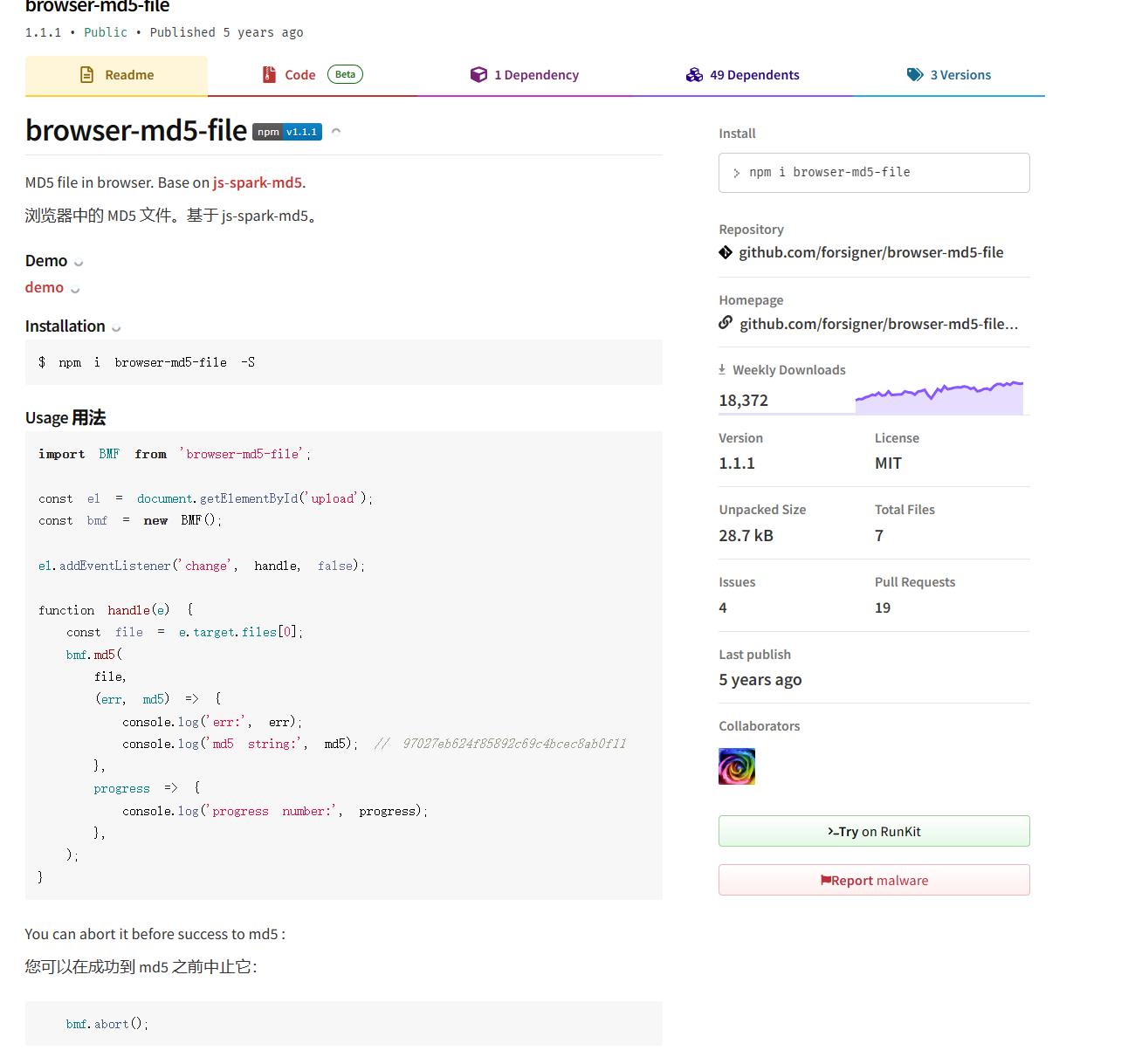Open the rainbow rose collaborator avatar

(x=737, y=766)
